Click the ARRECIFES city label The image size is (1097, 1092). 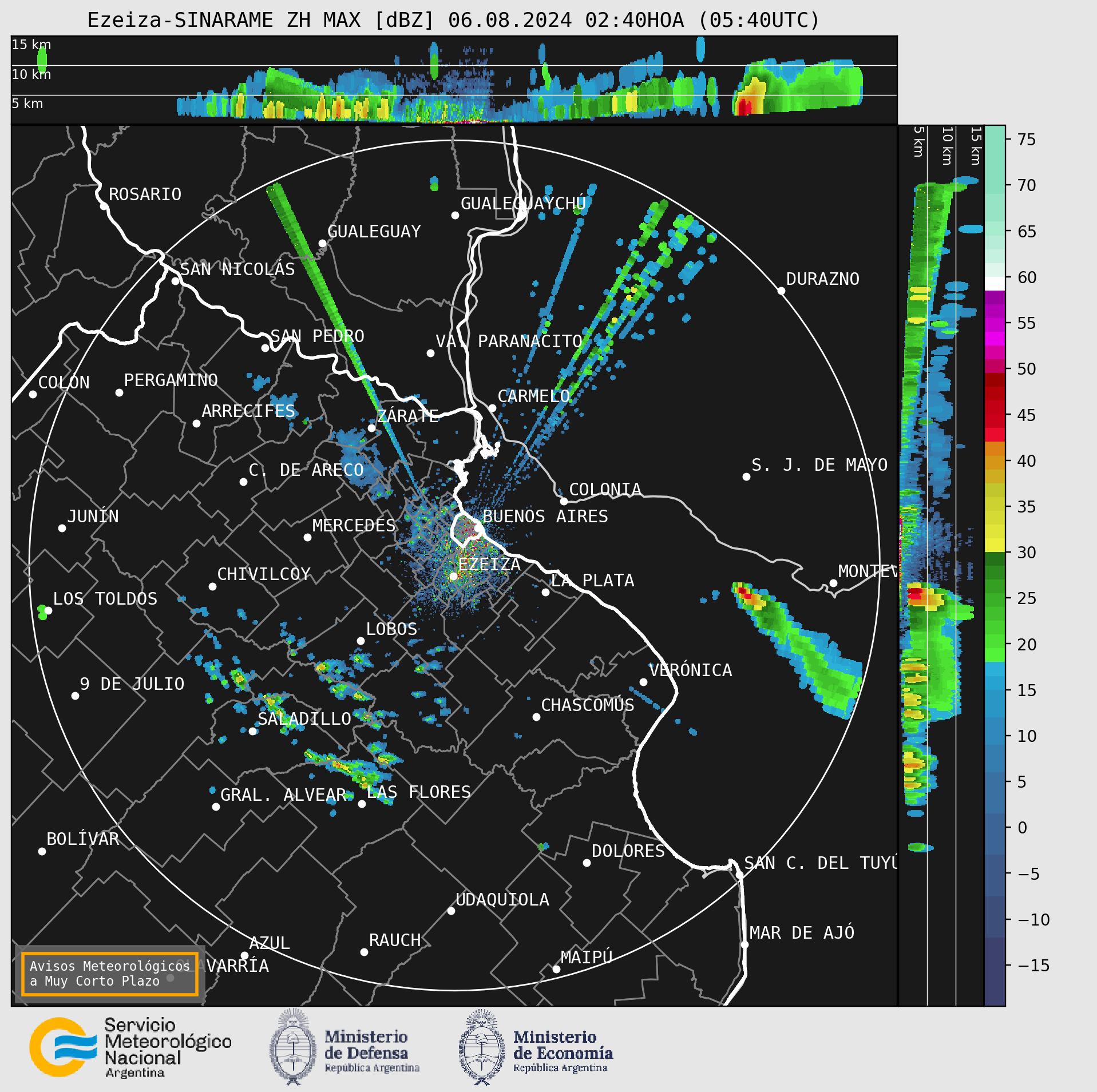[248, 411]
